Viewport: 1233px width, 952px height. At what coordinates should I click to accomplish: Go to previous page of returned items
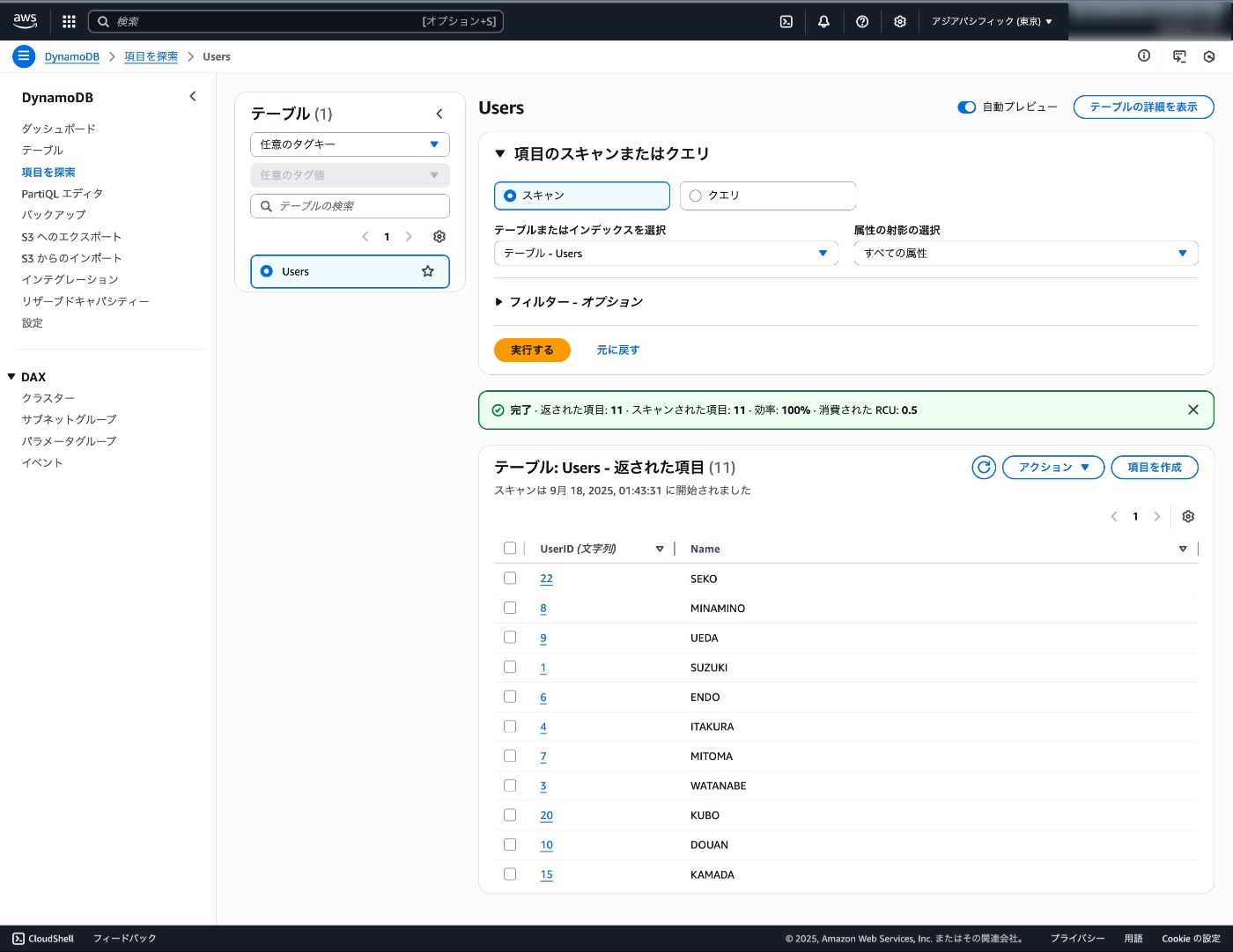click(1114, 516)
